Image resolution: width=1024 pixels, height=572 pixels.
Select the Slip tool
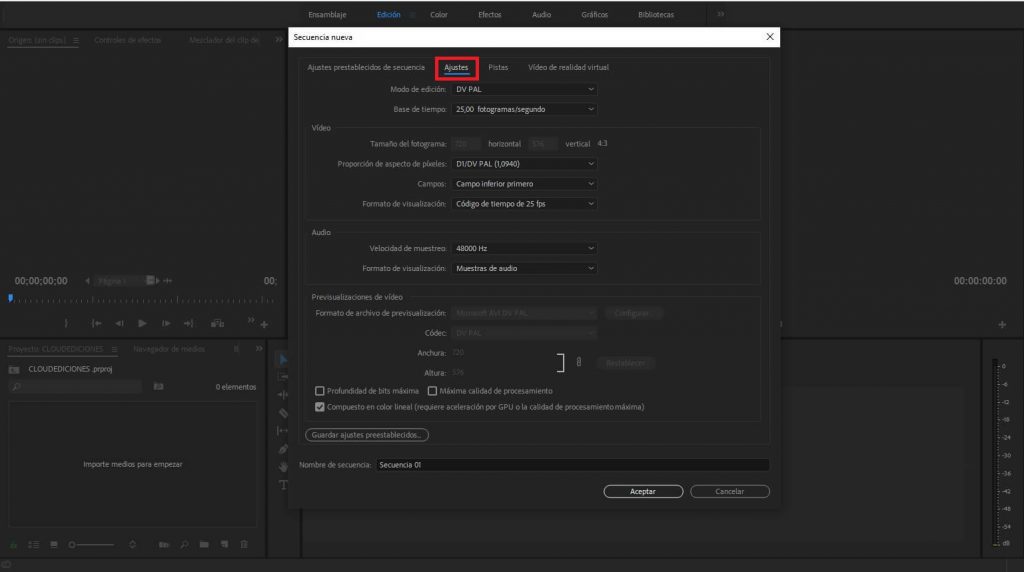click(x=283, y=430)
